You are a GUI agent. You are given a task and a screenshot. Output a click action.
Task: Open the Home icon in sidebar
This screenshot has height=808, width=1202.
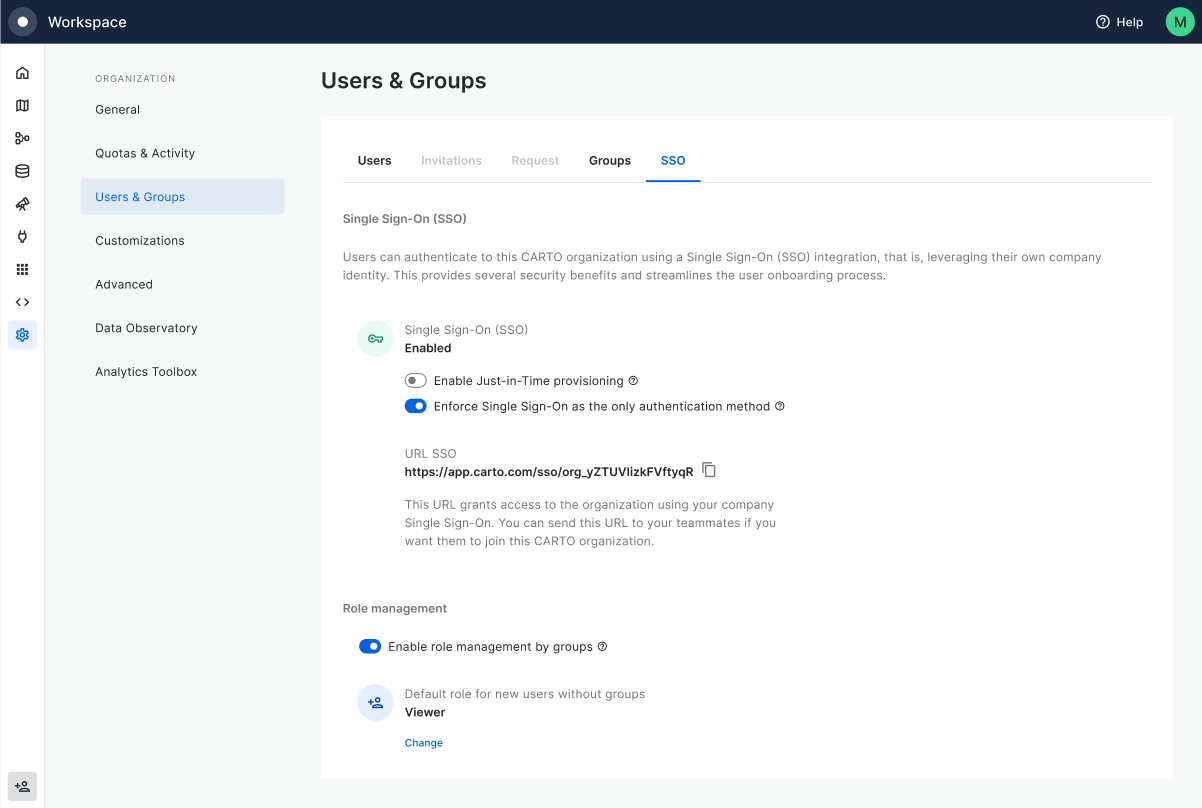[x=22, y=73]
